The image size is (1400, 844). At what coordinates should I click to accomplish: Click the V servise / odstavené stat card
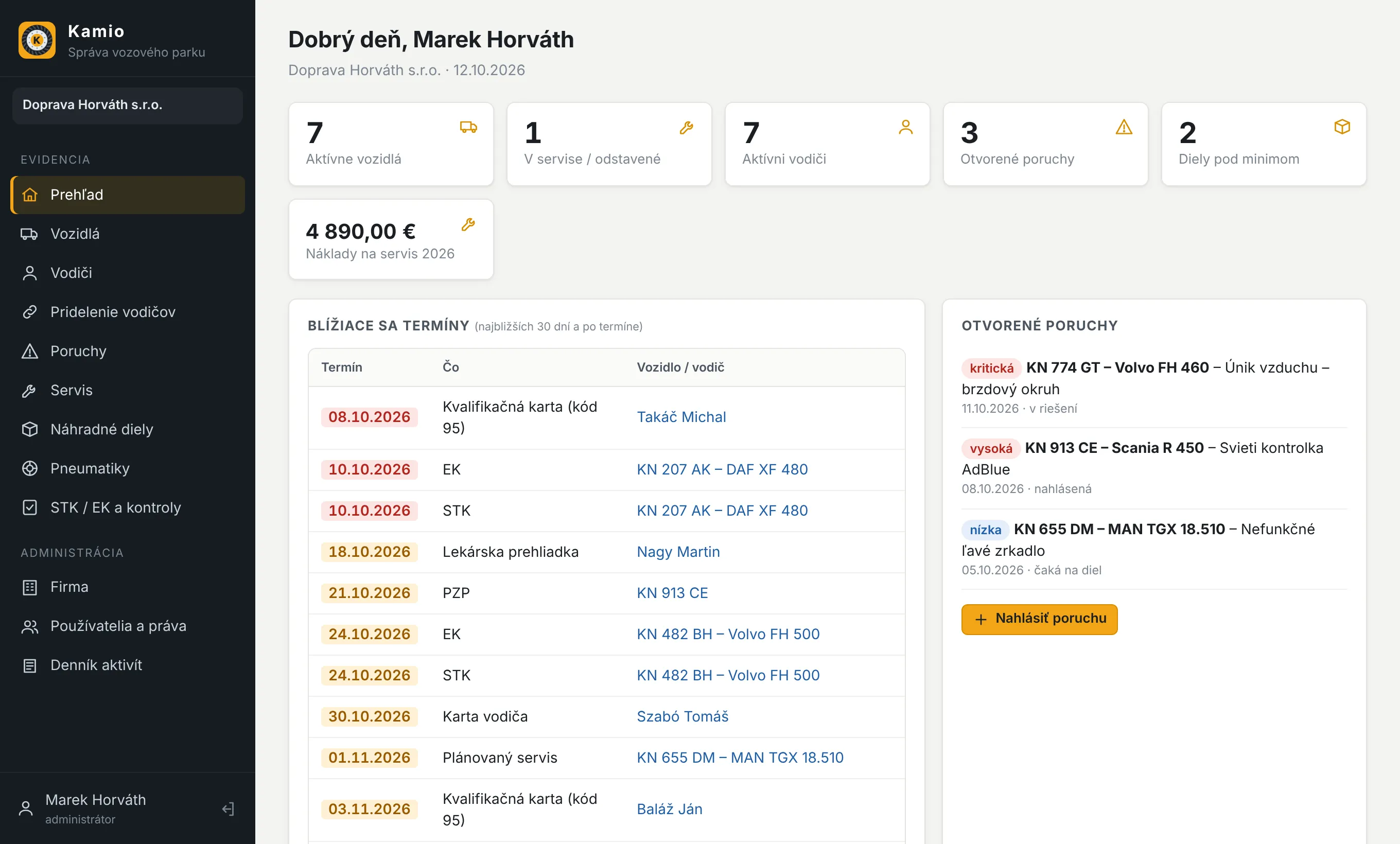[x=608, y=144]
